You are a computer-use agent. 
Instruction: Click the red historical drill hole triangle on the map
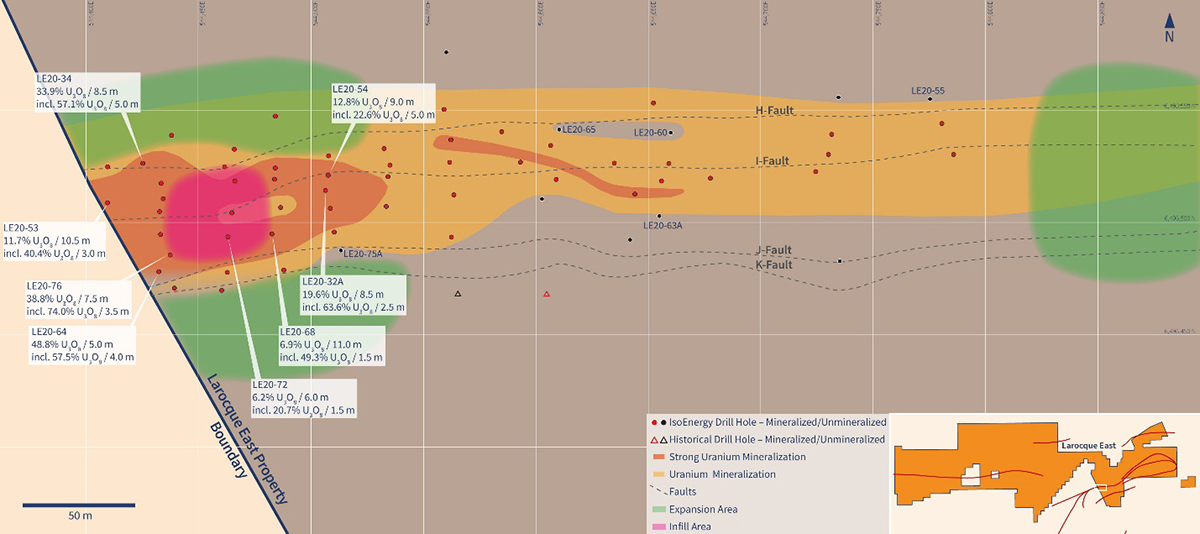click(x=547, y=294)
